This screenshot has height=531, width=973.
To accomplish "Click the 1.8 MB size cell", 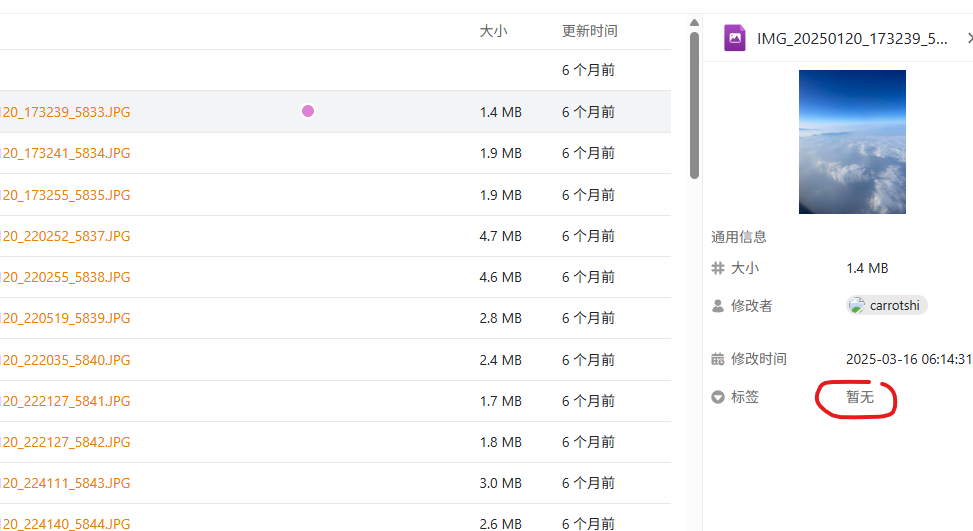I will point(500,442).
